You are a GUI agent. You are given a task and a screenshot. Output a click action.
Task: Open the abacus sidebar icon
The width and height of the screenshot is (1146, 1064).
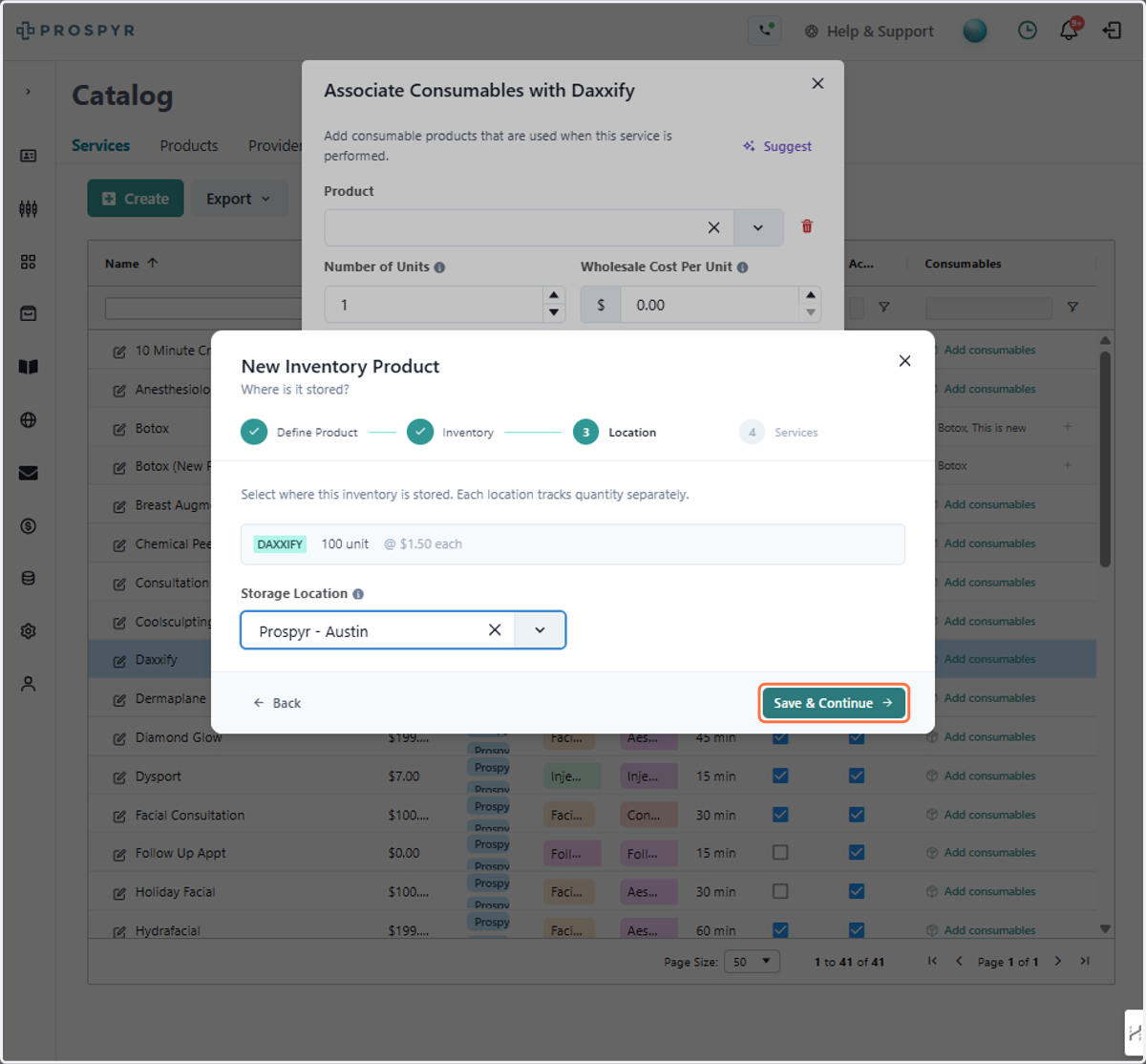tap(28, 208)
